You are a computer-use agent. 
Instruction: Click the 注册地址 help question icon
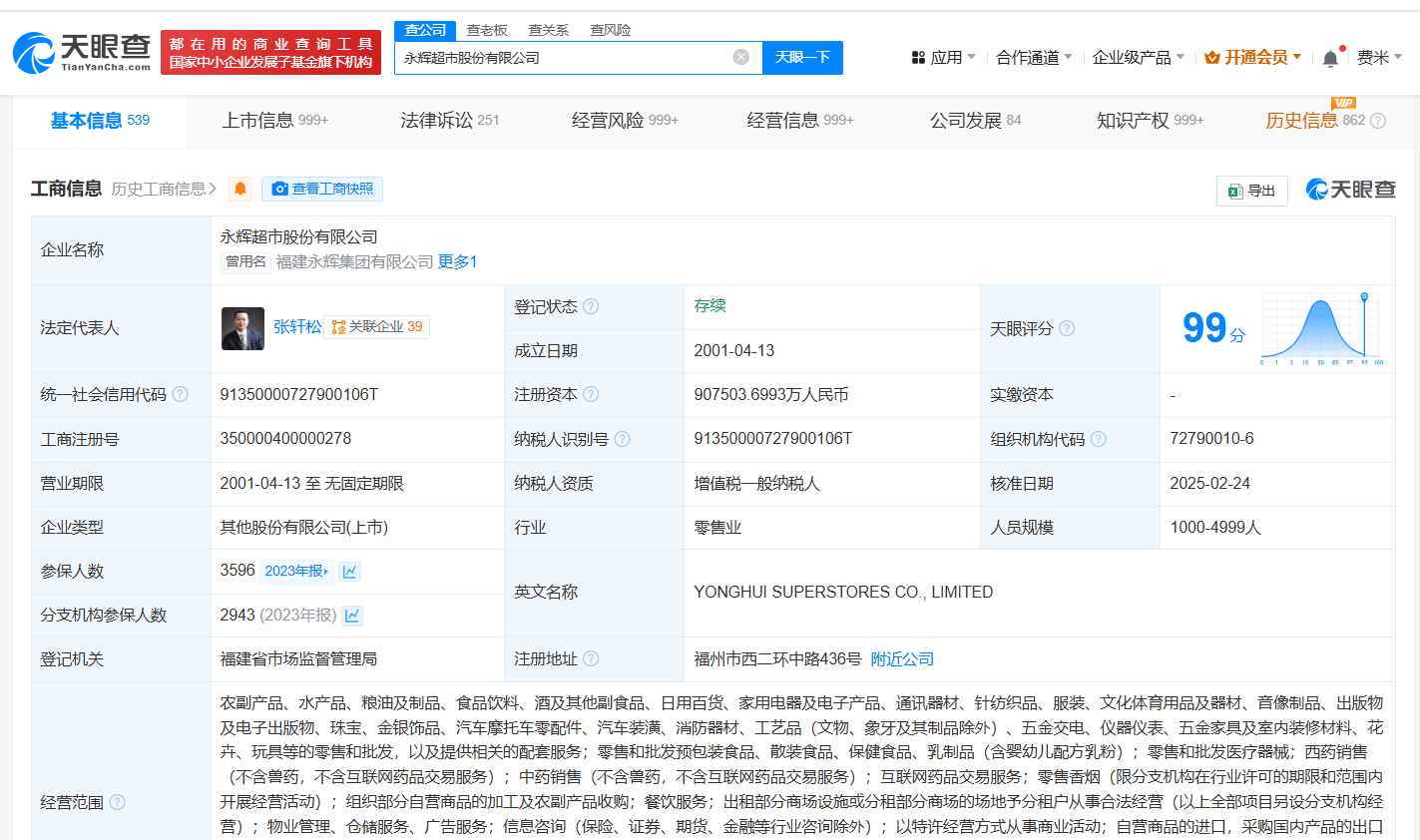(591, 658)
